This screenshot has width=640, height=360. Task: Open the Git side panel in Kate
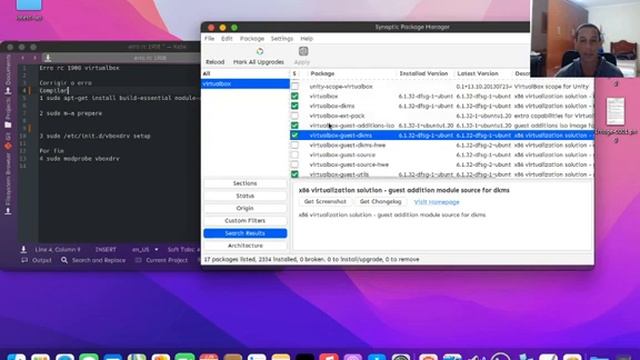8,140
